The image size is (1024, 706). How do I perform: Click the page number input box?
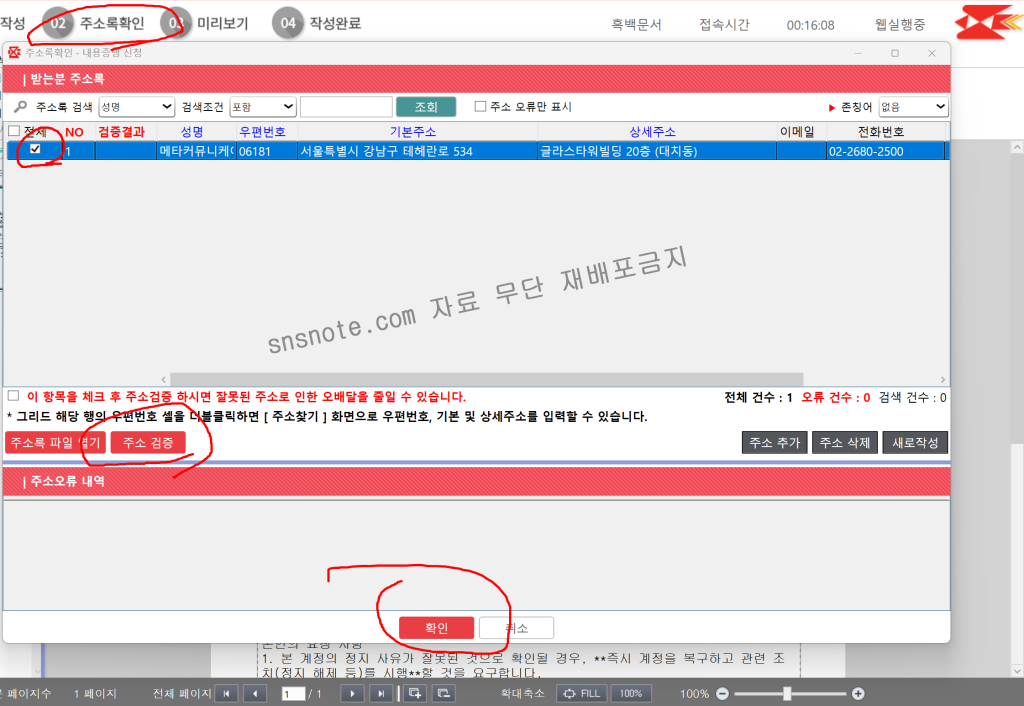pyautogui.click(x=293, y=694)
